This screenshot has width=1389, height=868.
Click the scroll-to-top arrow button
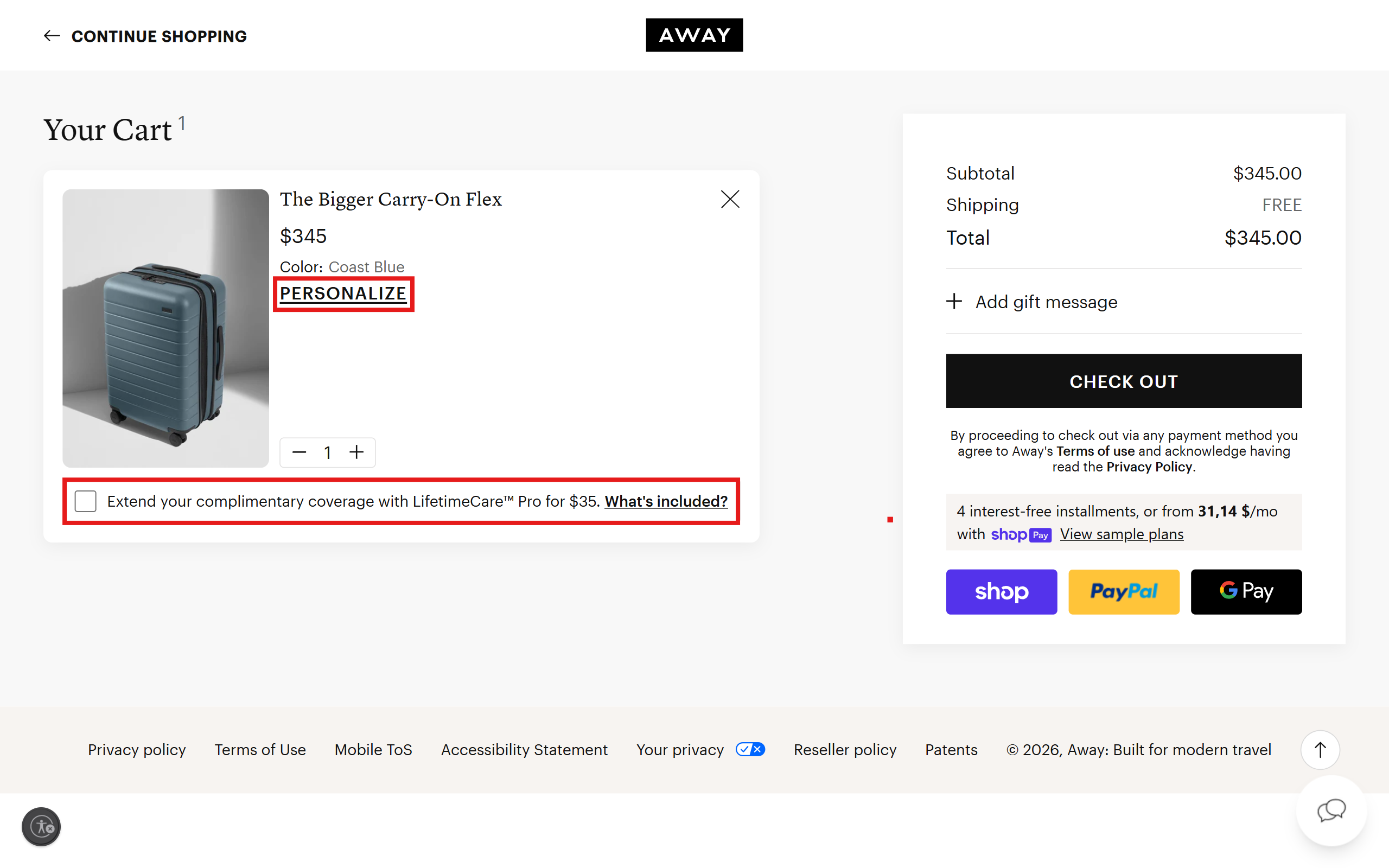pyautogui.click(x=1320, y=750)
